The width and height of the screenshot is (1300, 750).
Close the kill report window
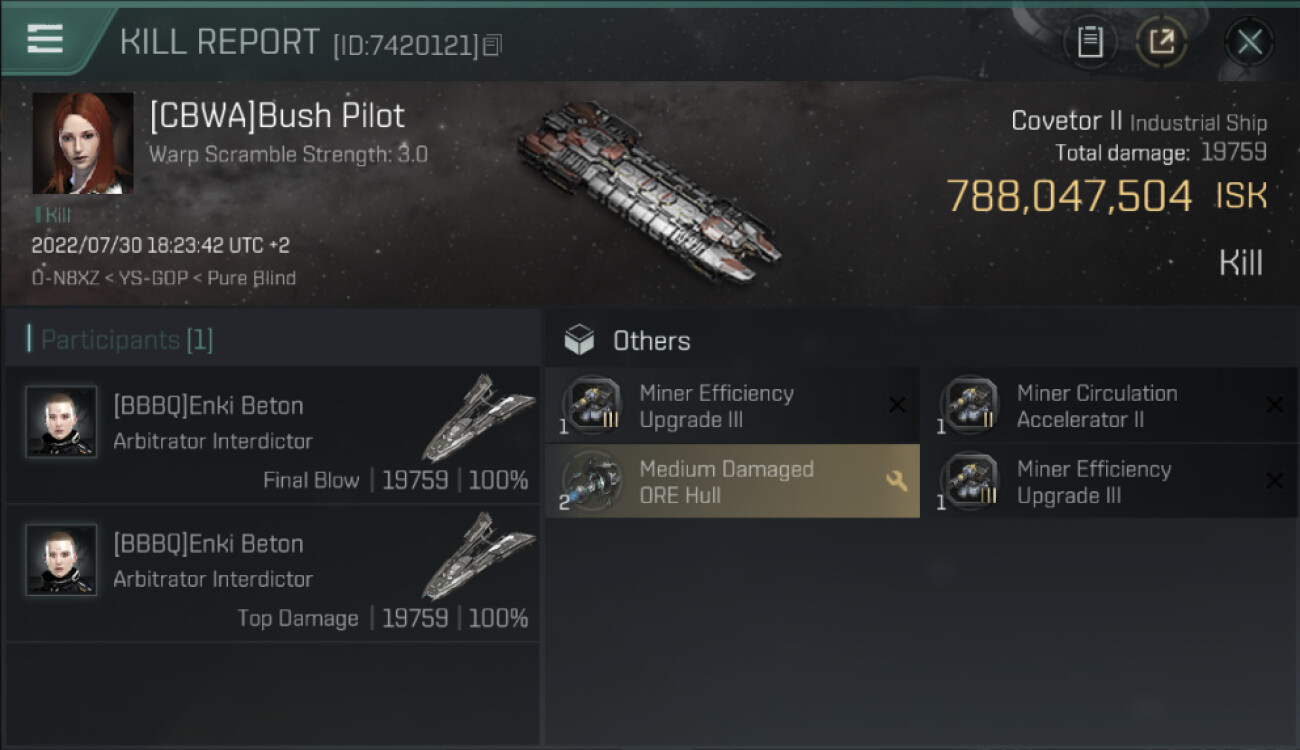click(x=1249, y=43)
